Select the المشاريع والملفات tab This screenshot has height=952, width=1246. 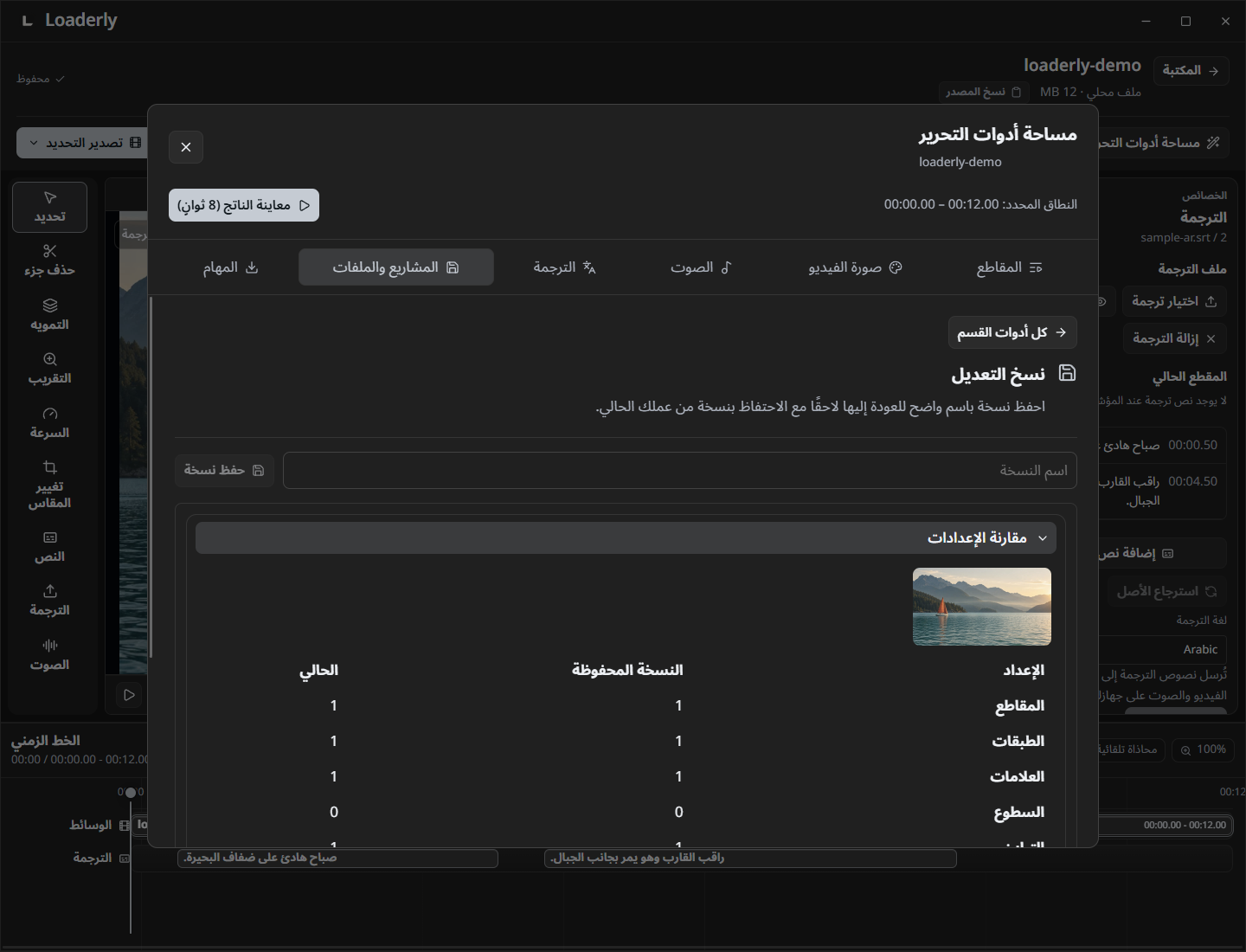pyautogui.click(x=396, y=267)
